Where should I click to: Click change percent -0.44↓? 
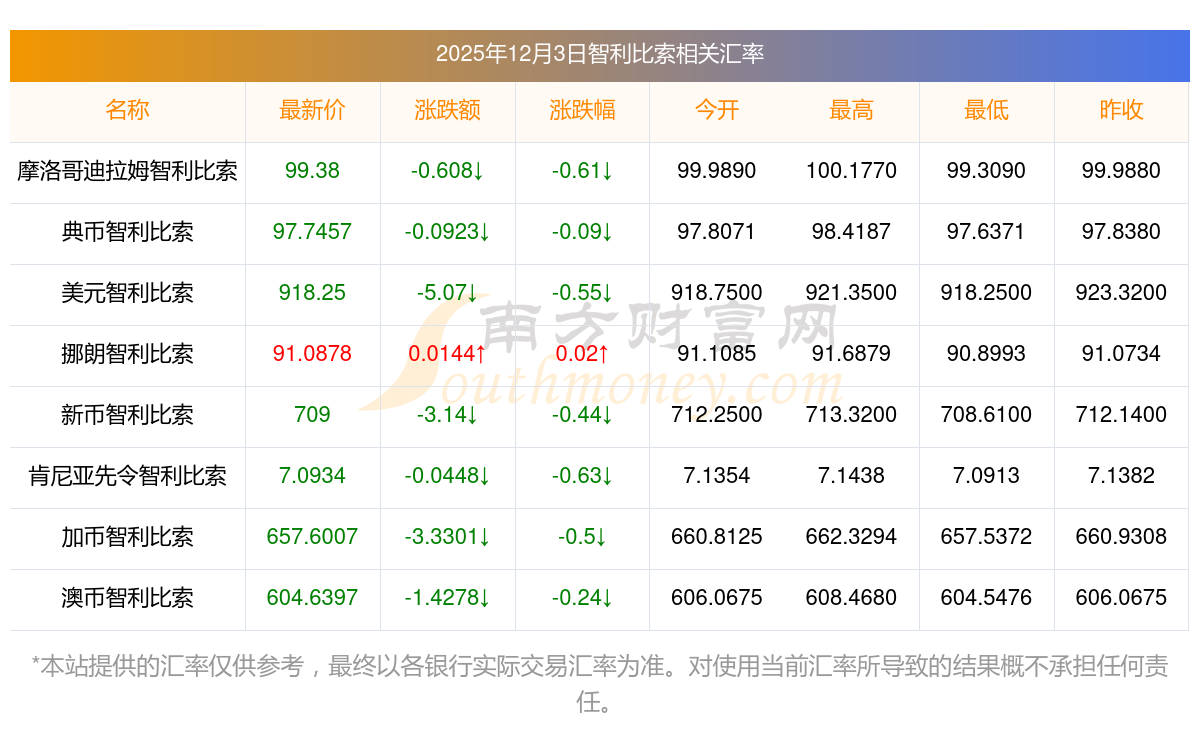click(x=582, y=415)
